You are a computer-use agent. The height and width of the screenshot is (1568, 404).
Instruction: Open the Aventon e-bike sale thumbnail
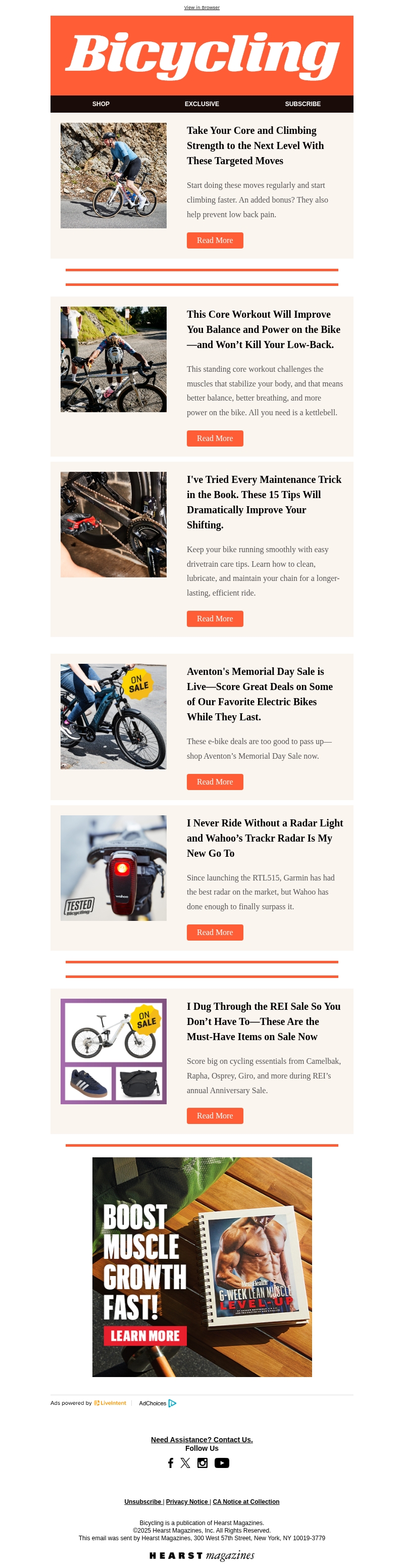[114, 716]
